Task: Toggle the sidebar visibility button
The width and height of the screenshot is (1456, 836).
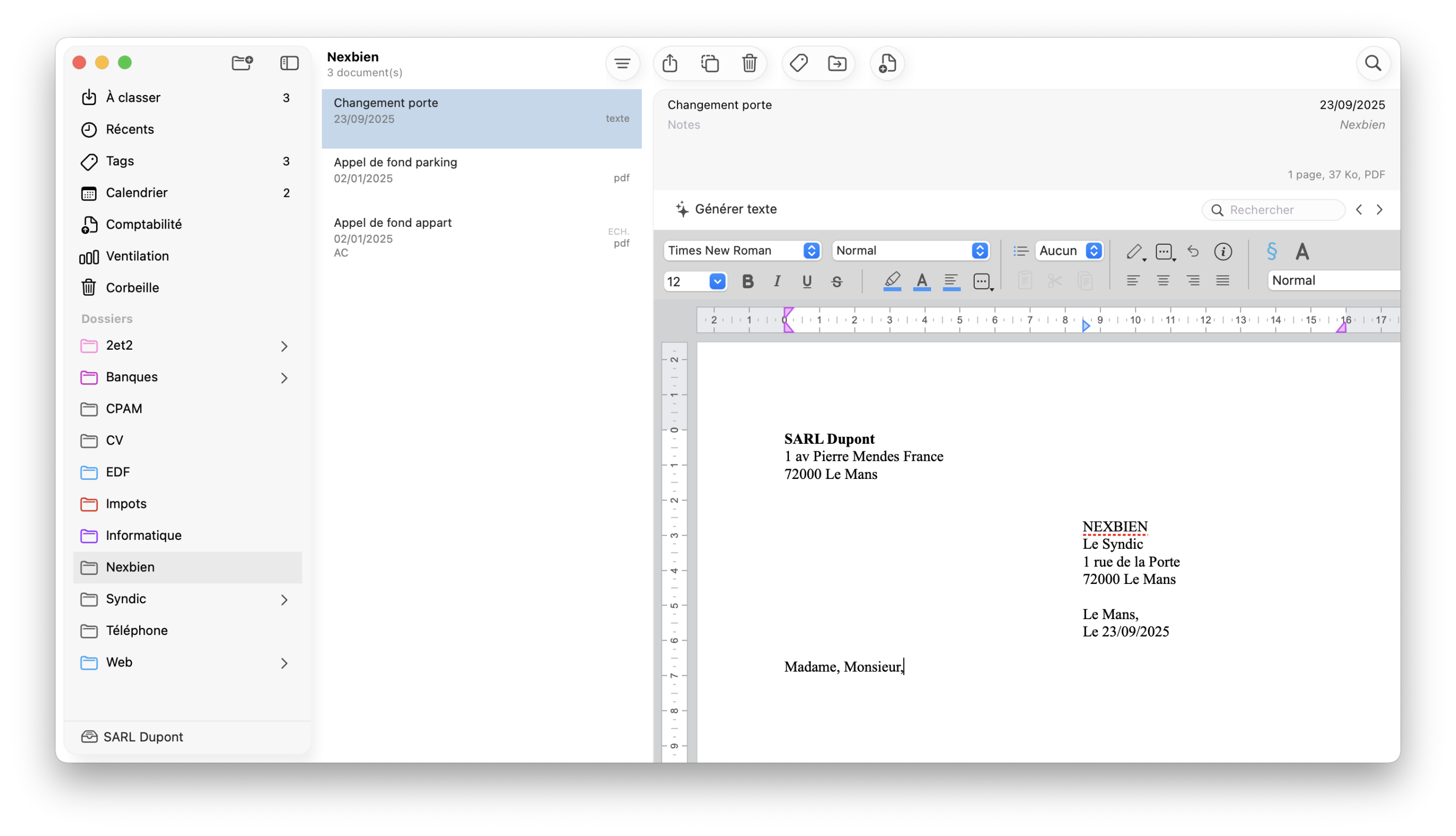Action: pyautogui.click(x=289, y=62)
